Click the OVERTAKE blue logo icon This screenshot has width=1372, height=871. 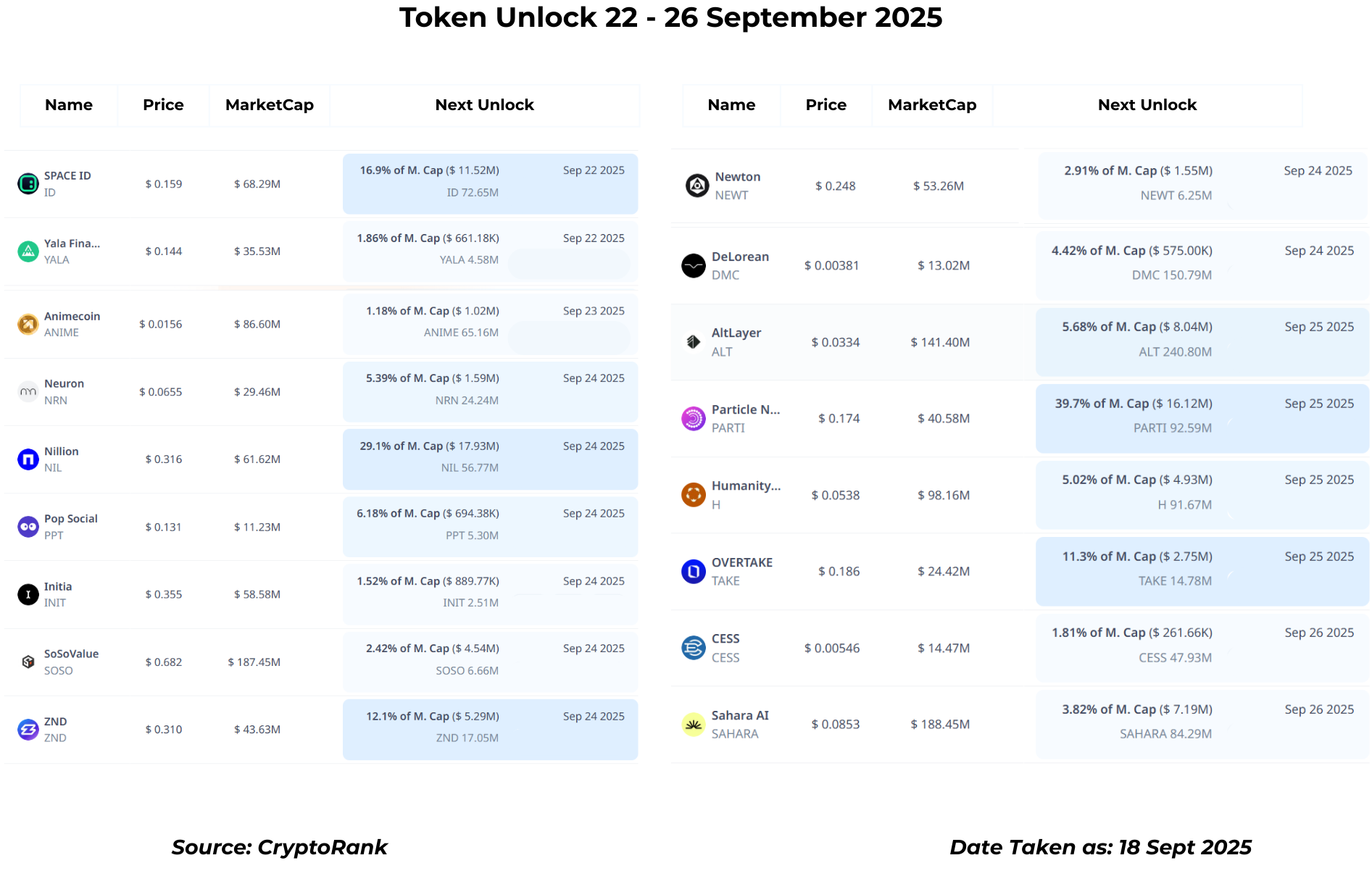point(694,572)
